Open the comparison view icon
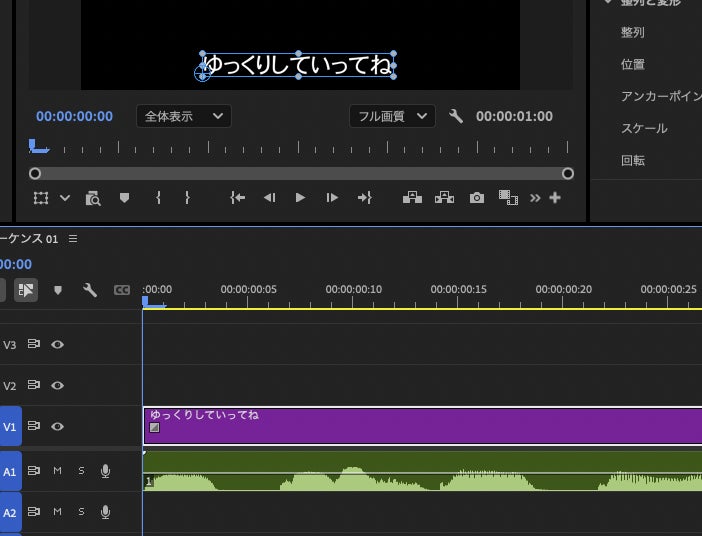Screen dimensions: 702x536 pyautogui.click(x=508, y=197)
